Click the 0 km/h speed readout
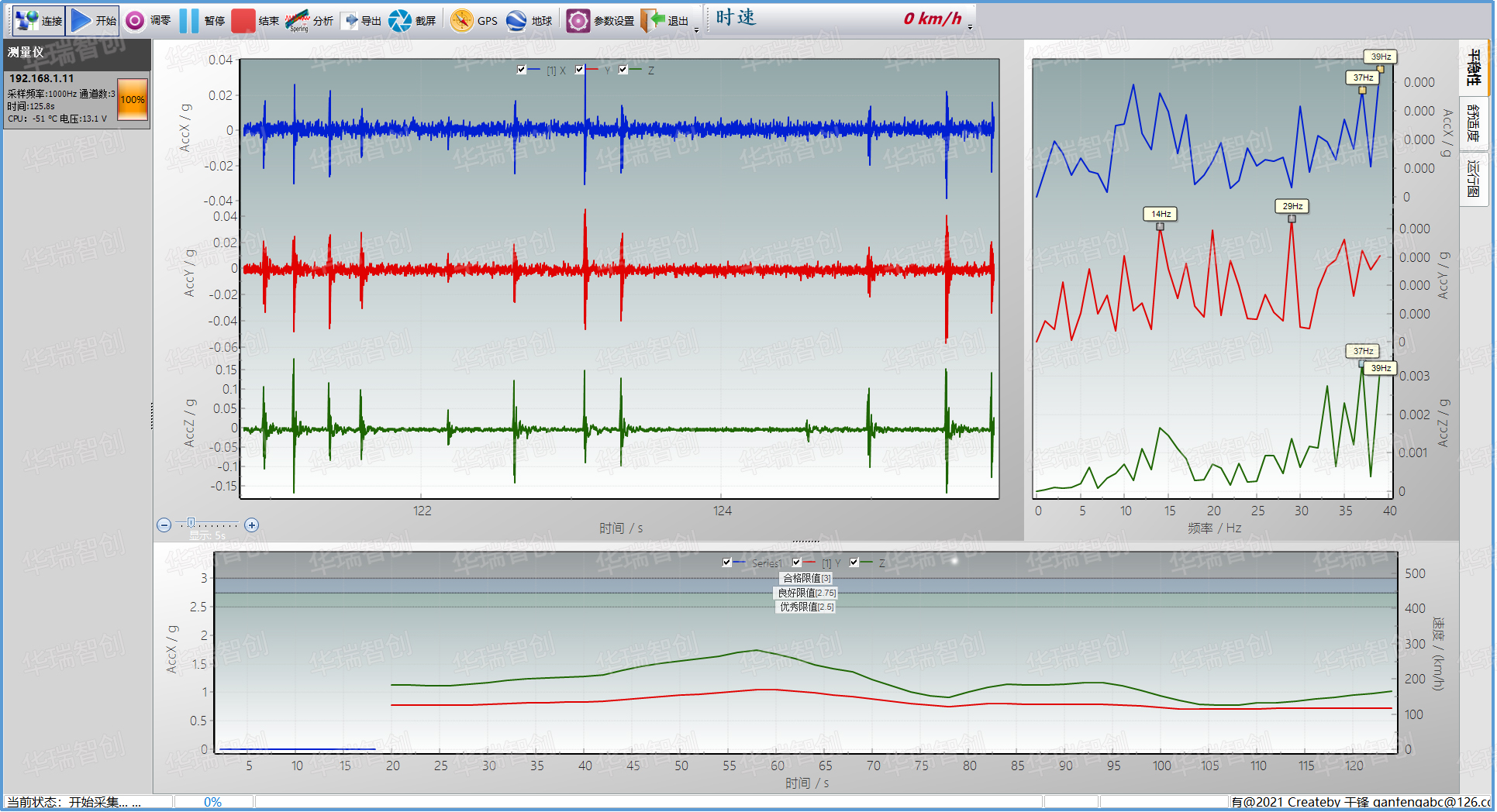 pyautogui.click(x=933, y=19)
